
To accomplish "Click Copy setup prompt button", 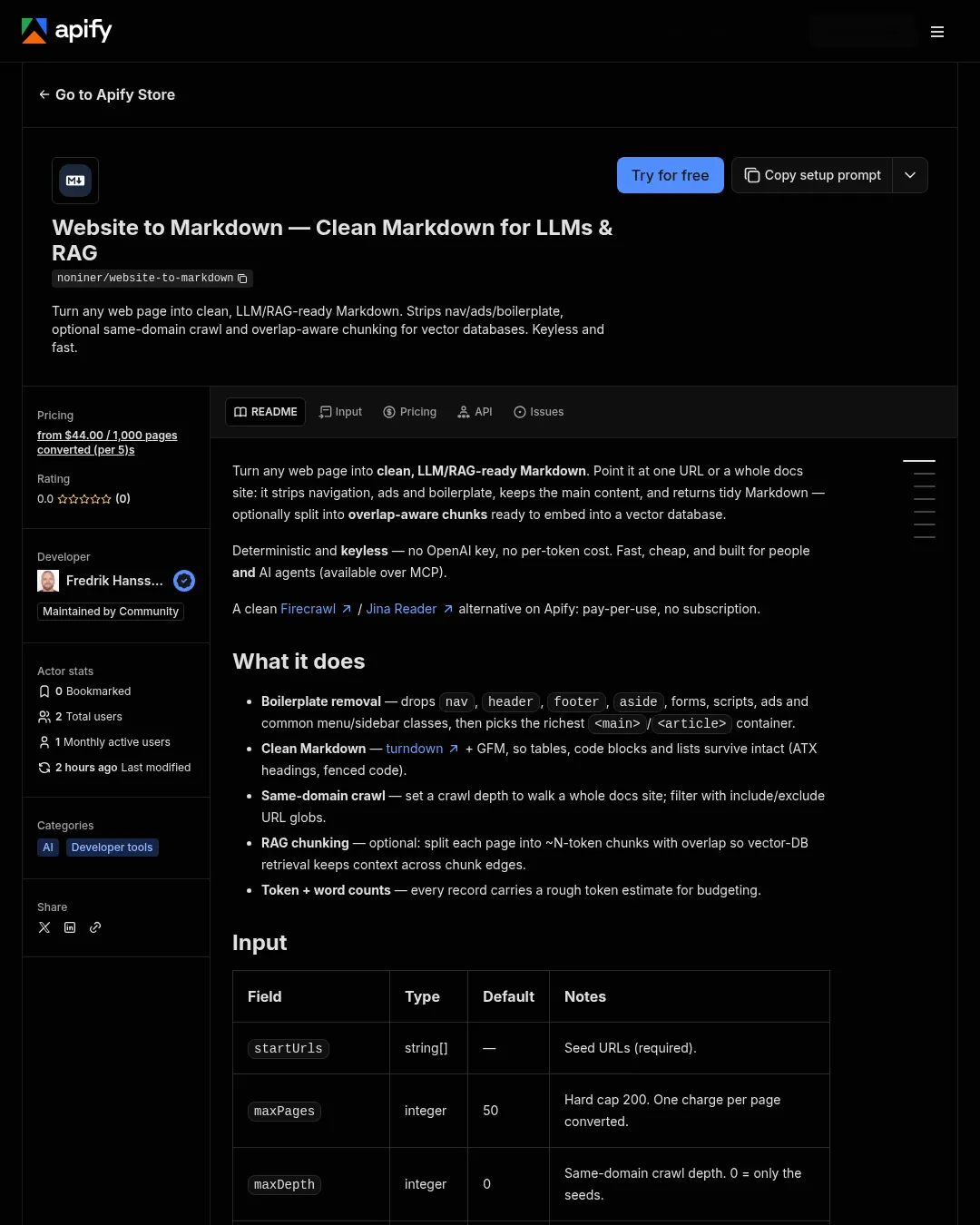I will [812, 175].
